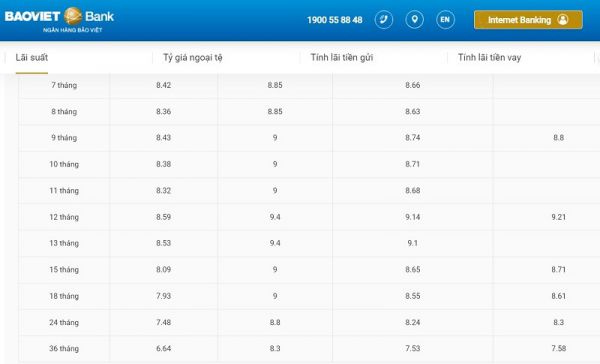Click the 7.53 value in 36 tháng row
The image size is (600, 364).
pos(412,348)
